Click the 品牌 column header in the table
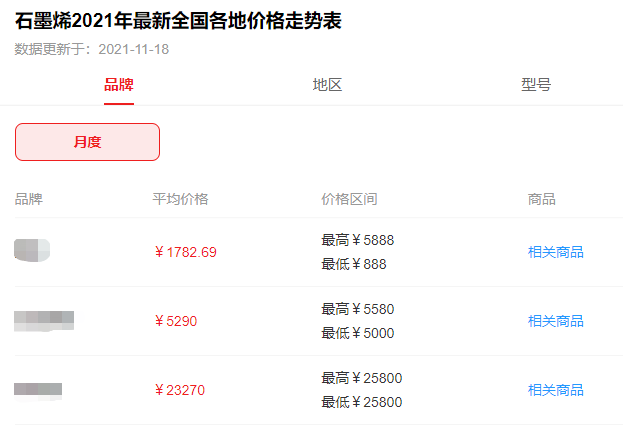Viewport: 623px width, 427px height. point(29,199)
